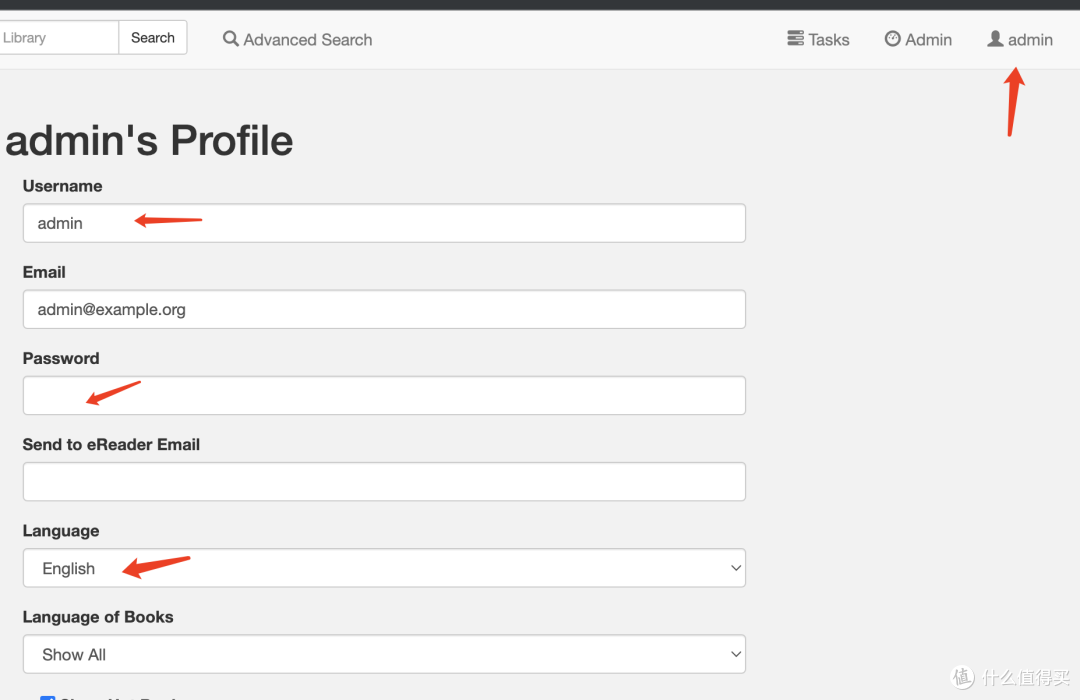Expand the Language of Books dropdown
Screen dimensions: 1080x700
[384, 654]
